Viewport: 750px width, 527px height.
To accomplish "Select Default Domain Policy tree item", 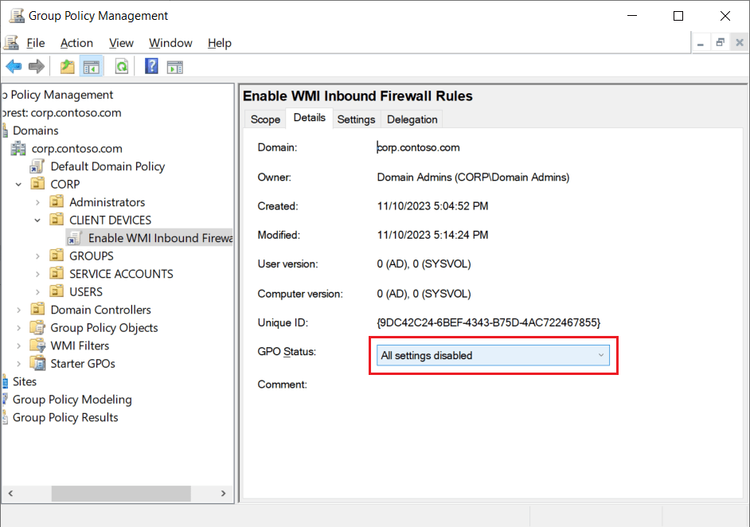I will pyautogui.click(x=108, y=166).
